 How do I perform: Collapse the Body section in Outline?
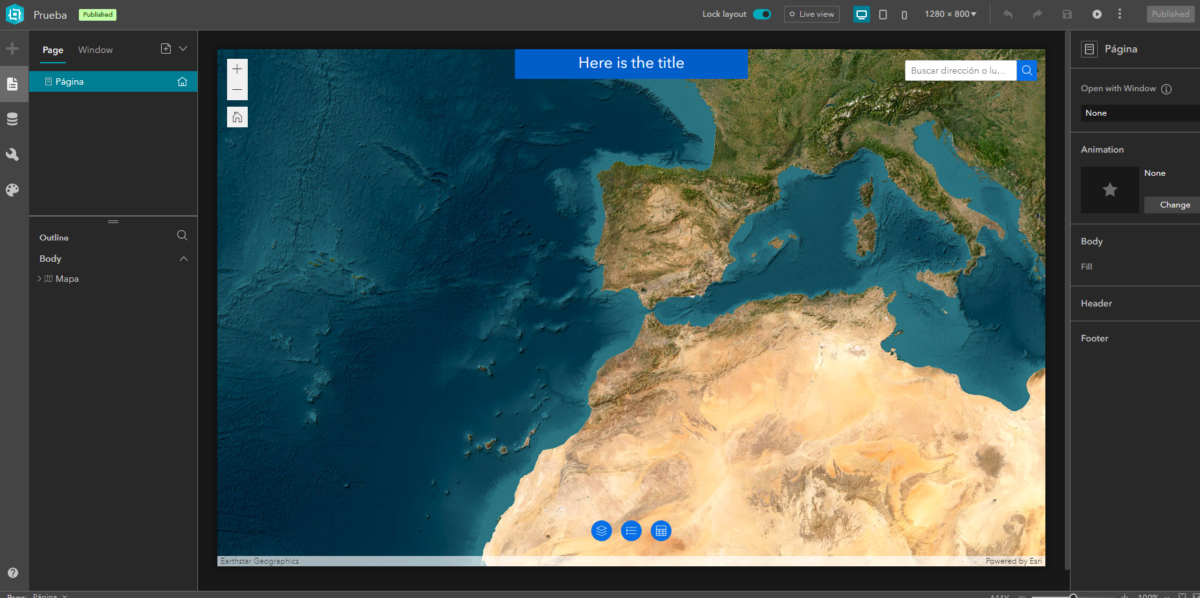[x=183, y=258]
